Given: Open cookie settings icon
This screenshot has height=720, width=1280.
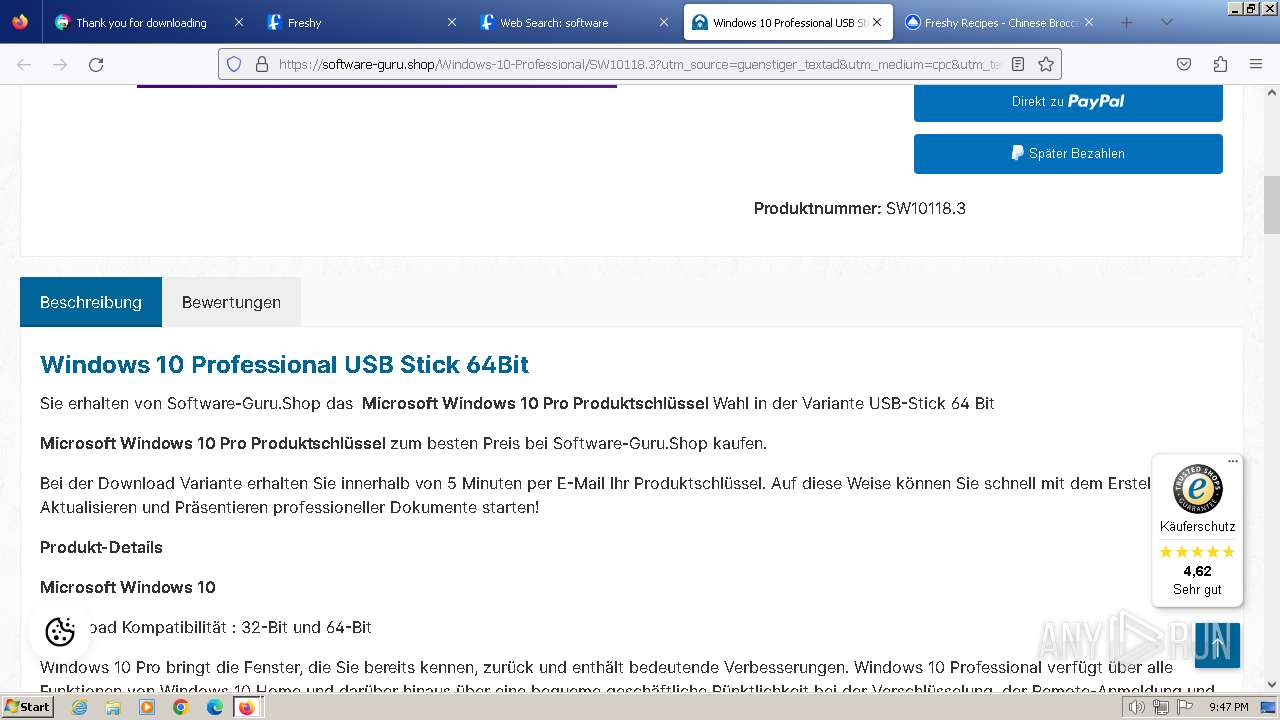Looking at the screenshot, I should pos(60,632).
